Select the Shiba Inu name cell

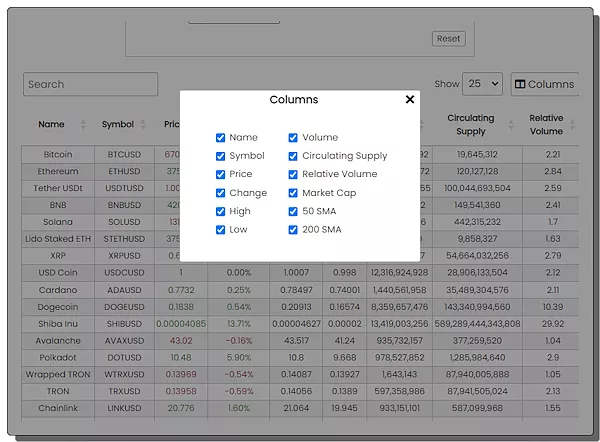[x=58, y=324]
